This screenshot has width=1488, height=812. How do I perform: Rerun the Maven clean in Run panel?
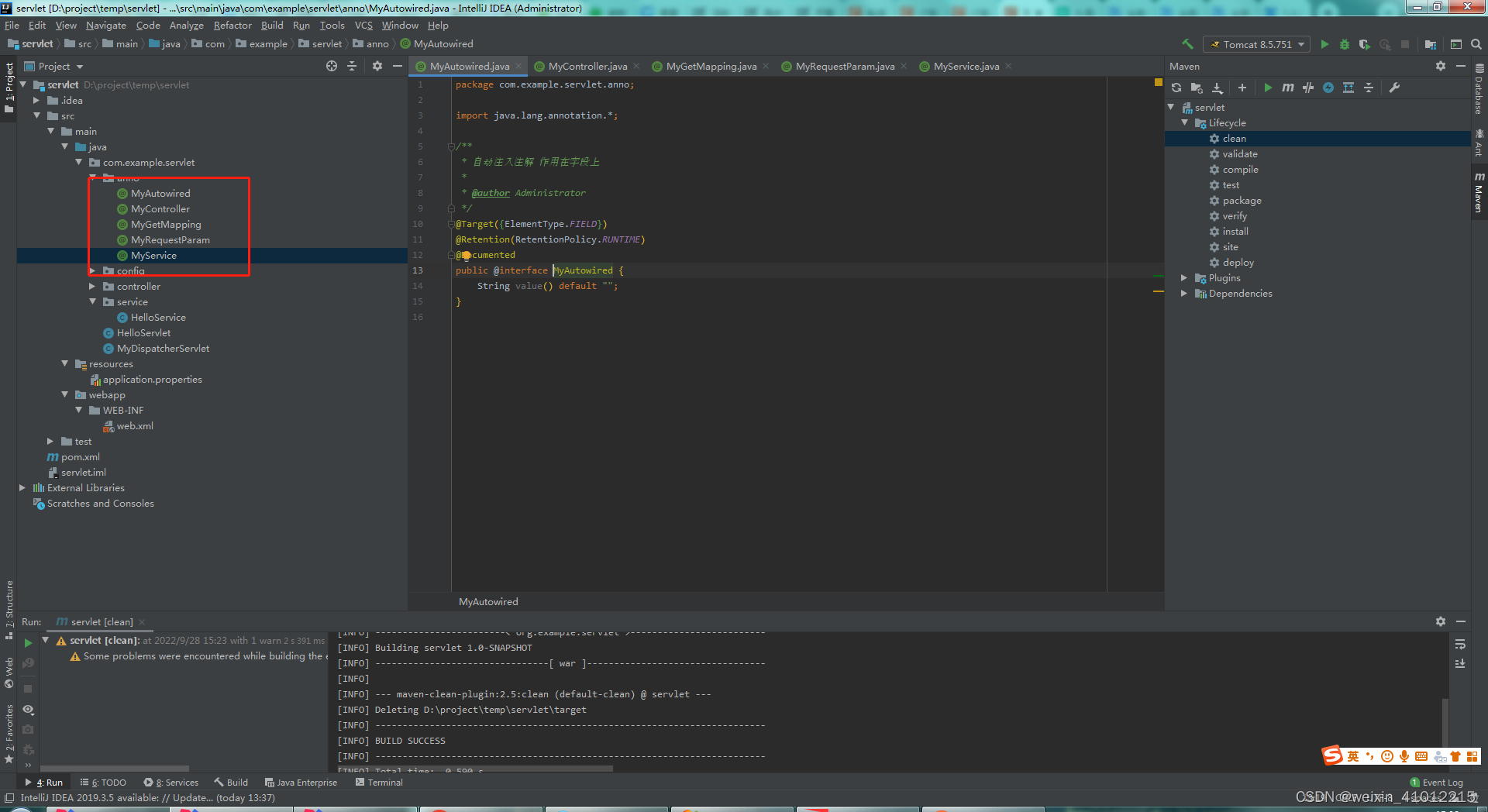[x=28, y=642]
